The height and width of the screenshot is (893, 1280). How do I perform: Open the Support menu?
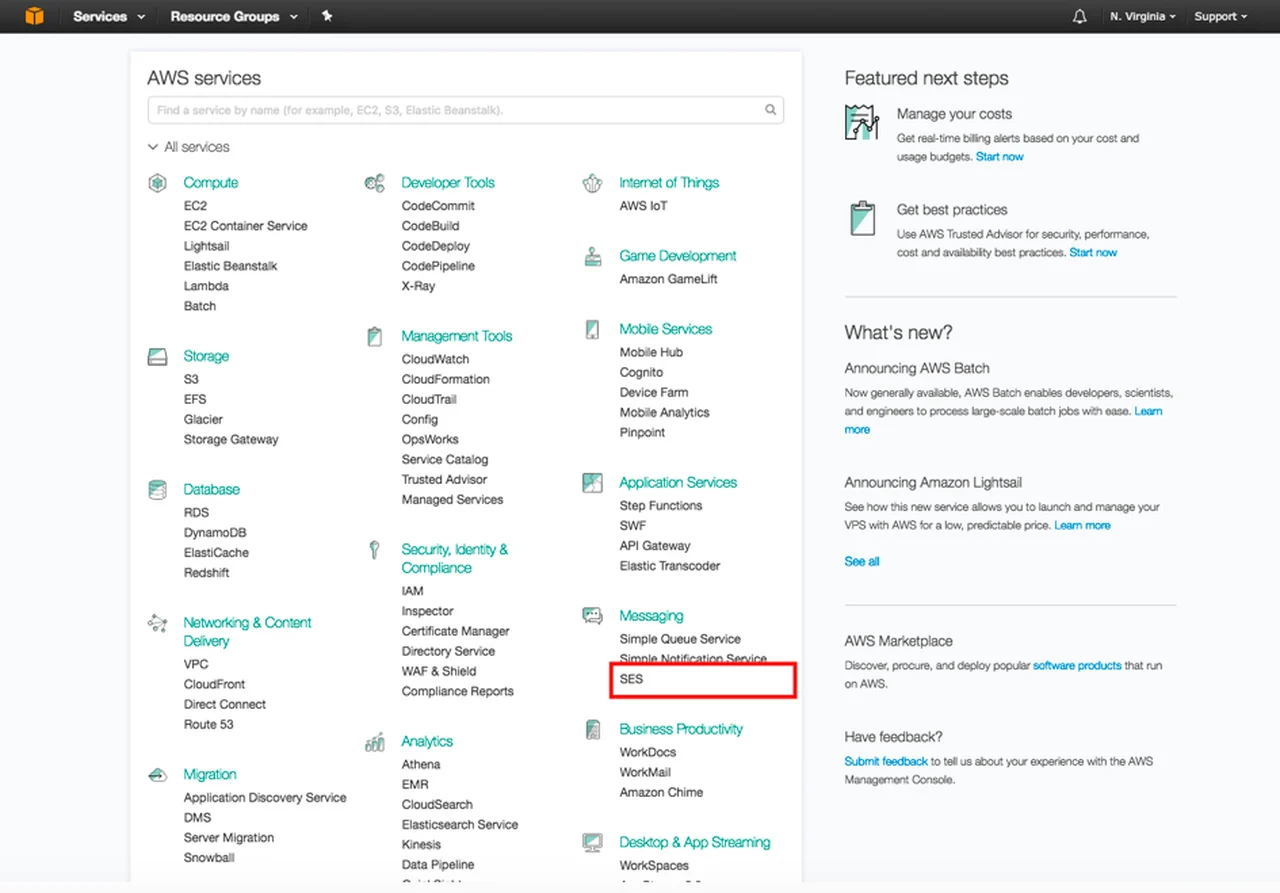click(x=1221, y=17)
